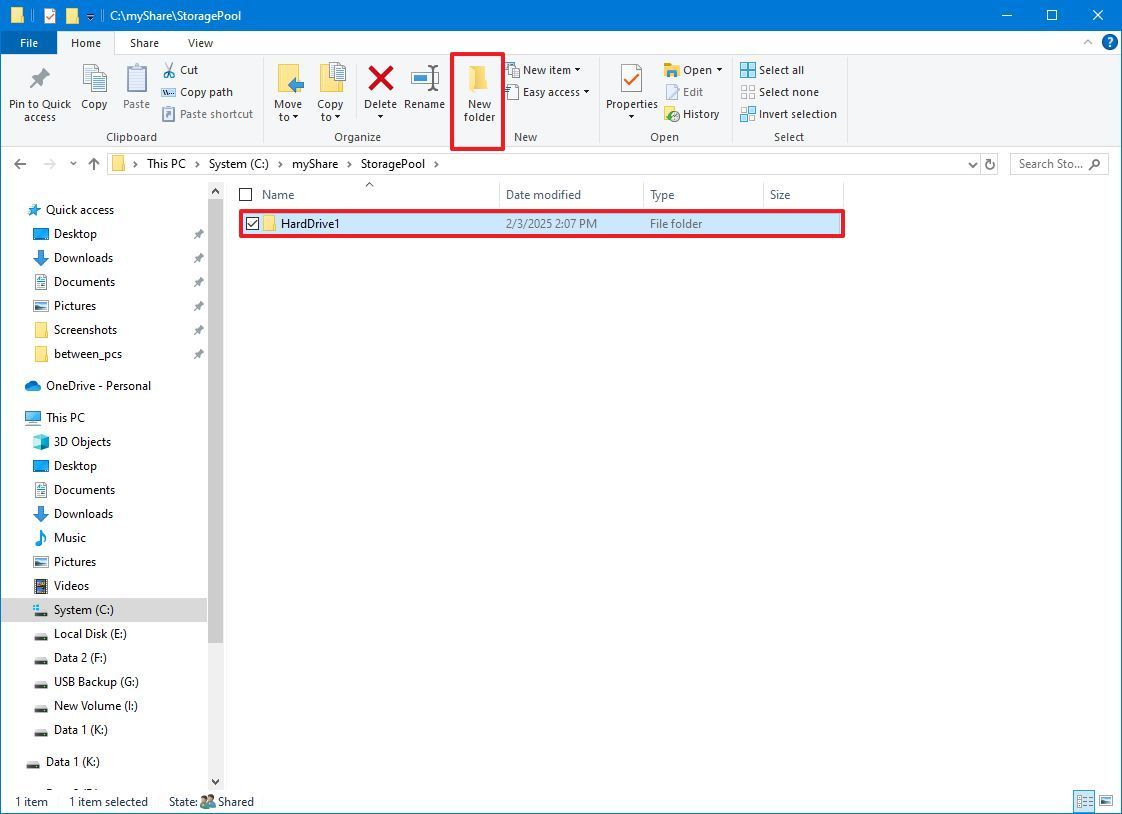Create a New folder

point(478,95)
